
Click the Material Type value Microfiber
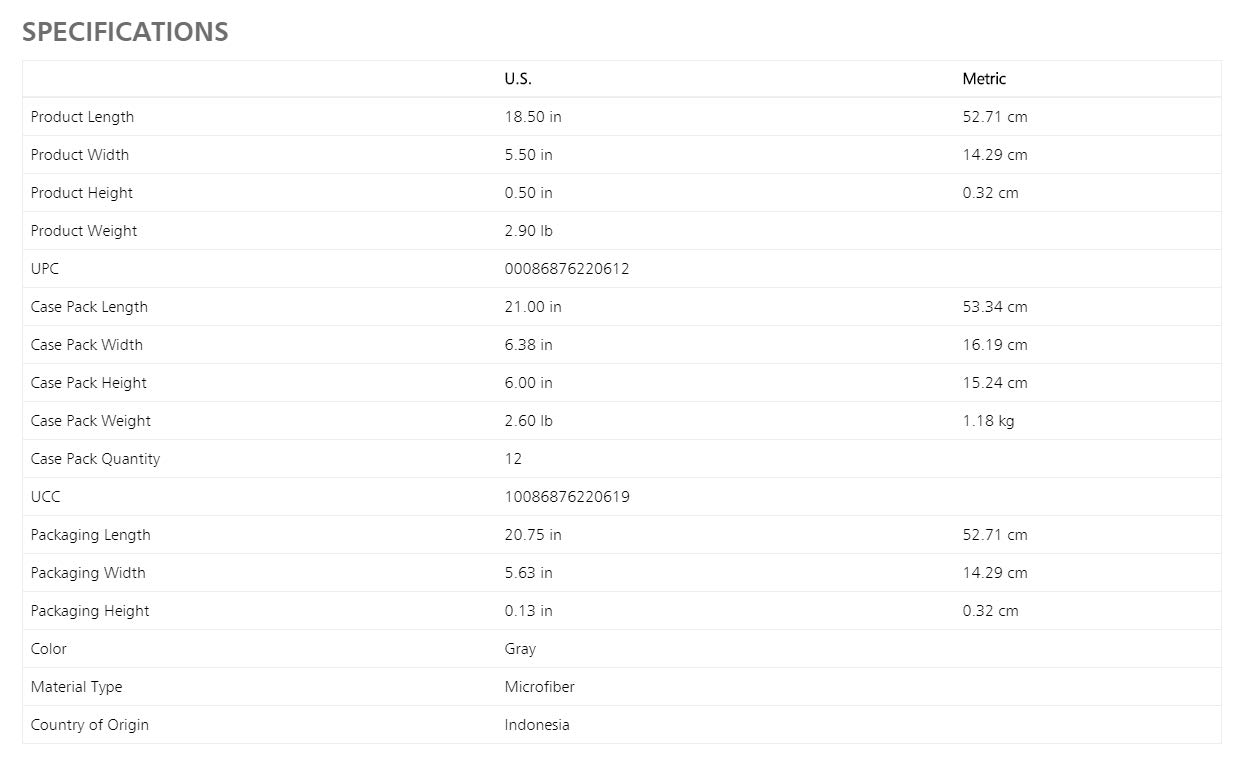540,687
